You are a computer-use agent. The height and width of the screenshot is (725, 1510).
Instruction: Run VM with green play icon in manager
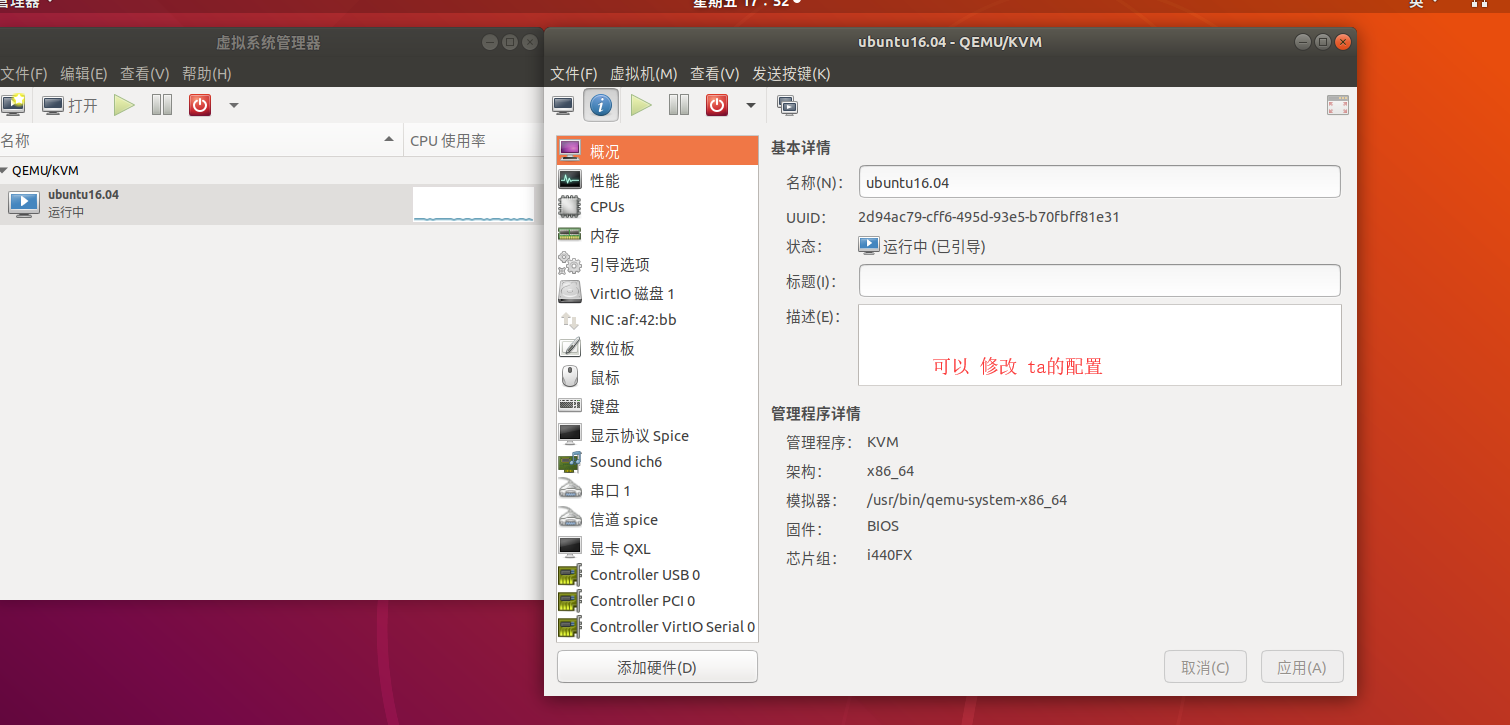tap(124, 104)
